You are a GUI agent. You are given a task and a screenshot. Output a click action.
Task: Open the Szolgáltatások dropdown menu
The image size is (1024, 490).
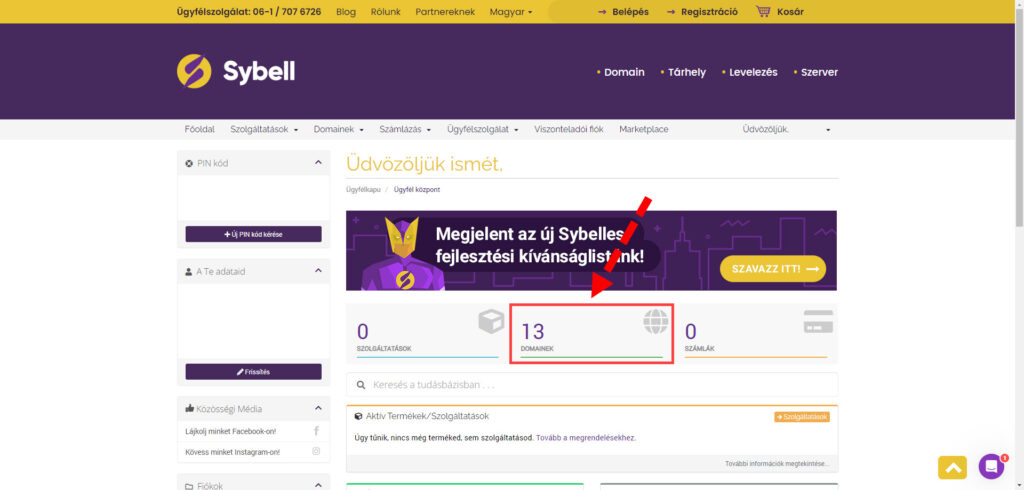264,129
